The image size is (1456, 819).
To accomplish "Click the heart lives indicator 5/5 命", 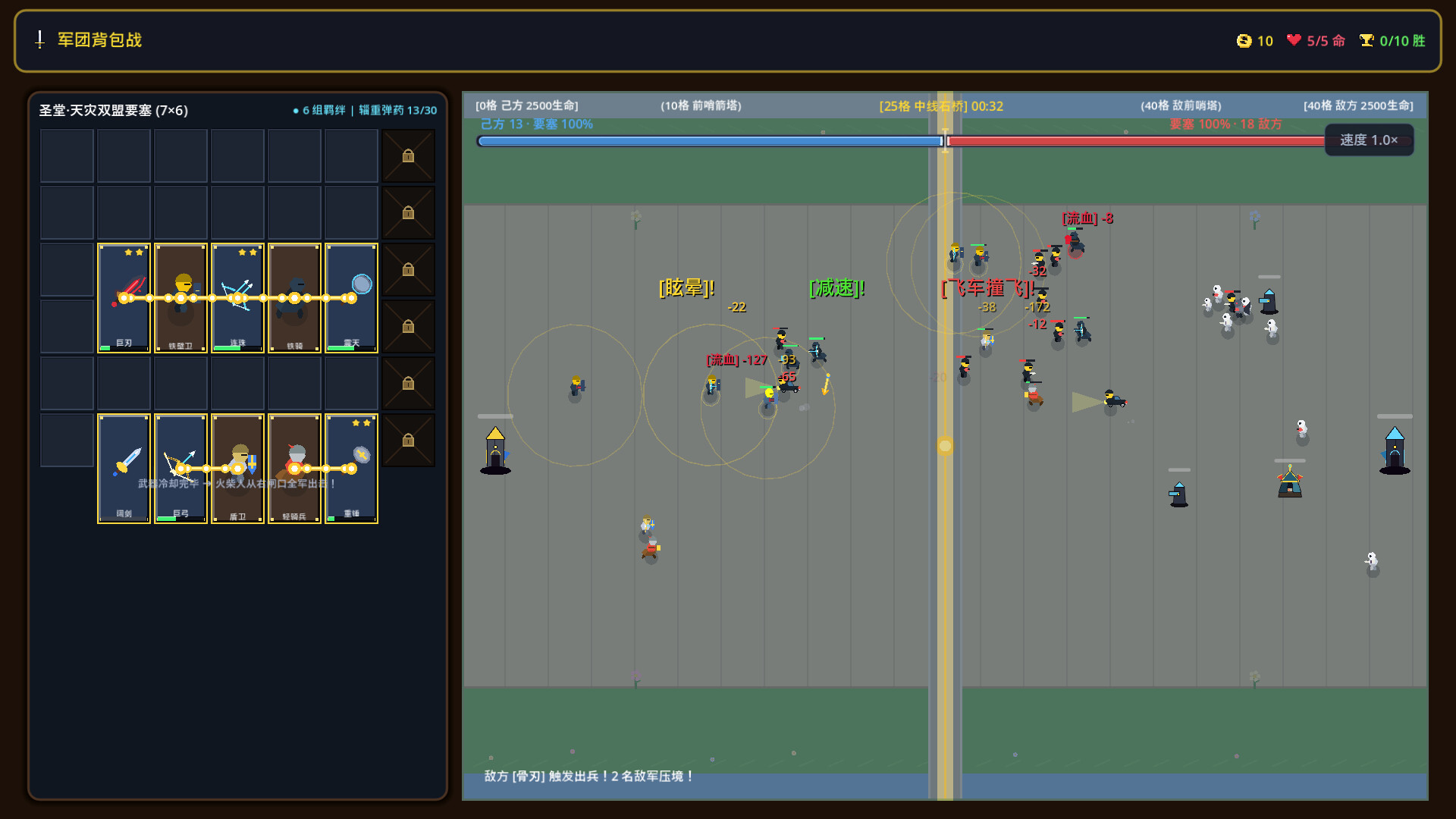I will 1316,41.
